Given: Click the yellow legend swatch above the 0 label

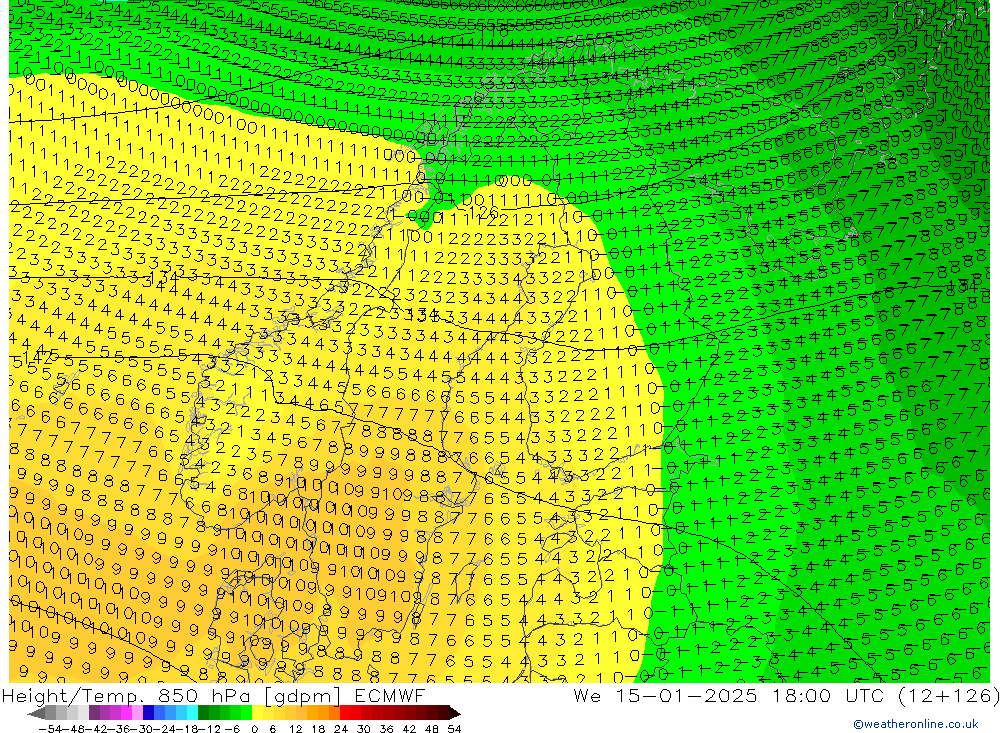Looking at the screenshot, I should [x=257, y=714].
